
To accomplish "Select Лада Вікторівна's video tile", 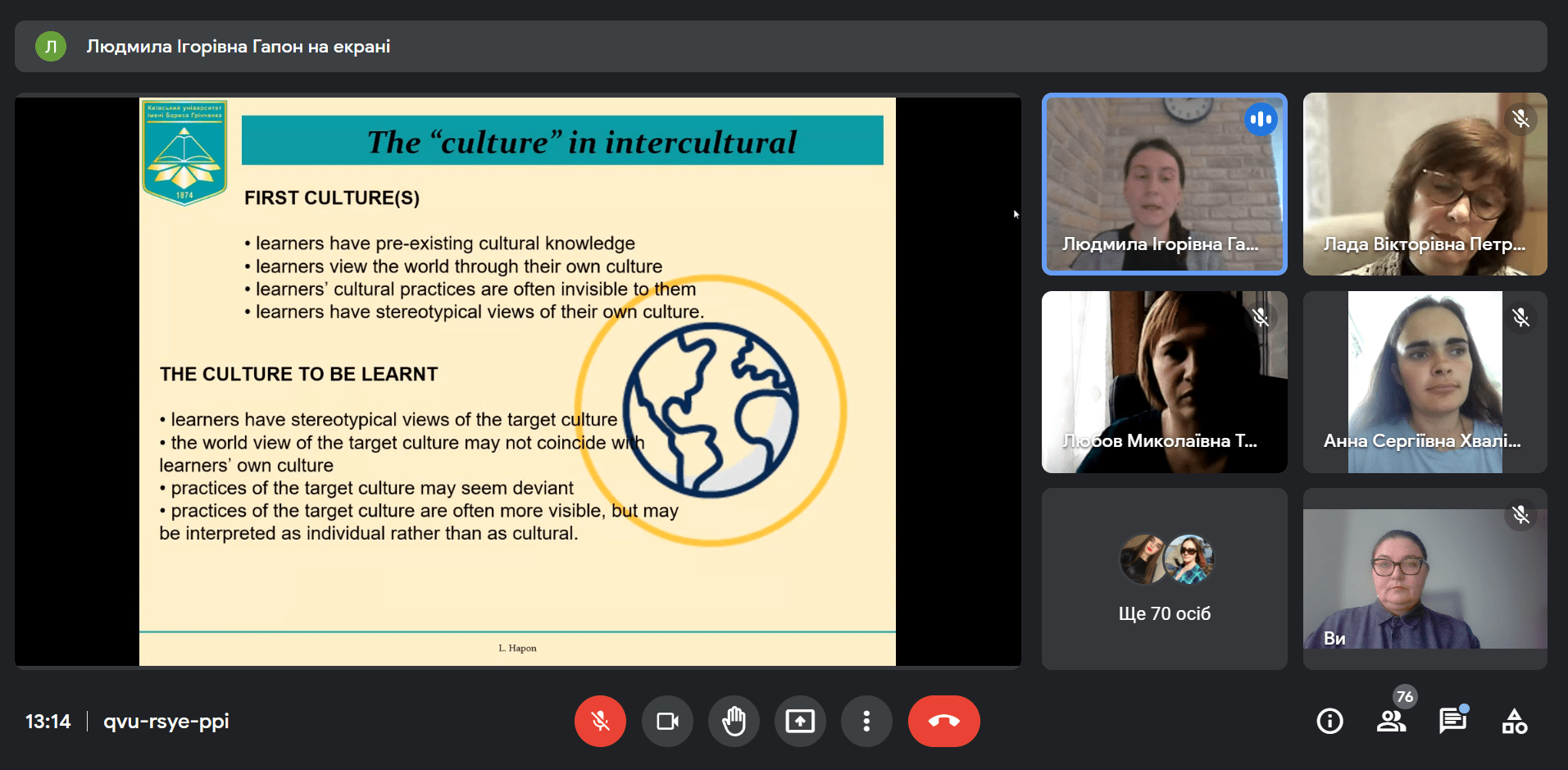I will point(1425,184).
